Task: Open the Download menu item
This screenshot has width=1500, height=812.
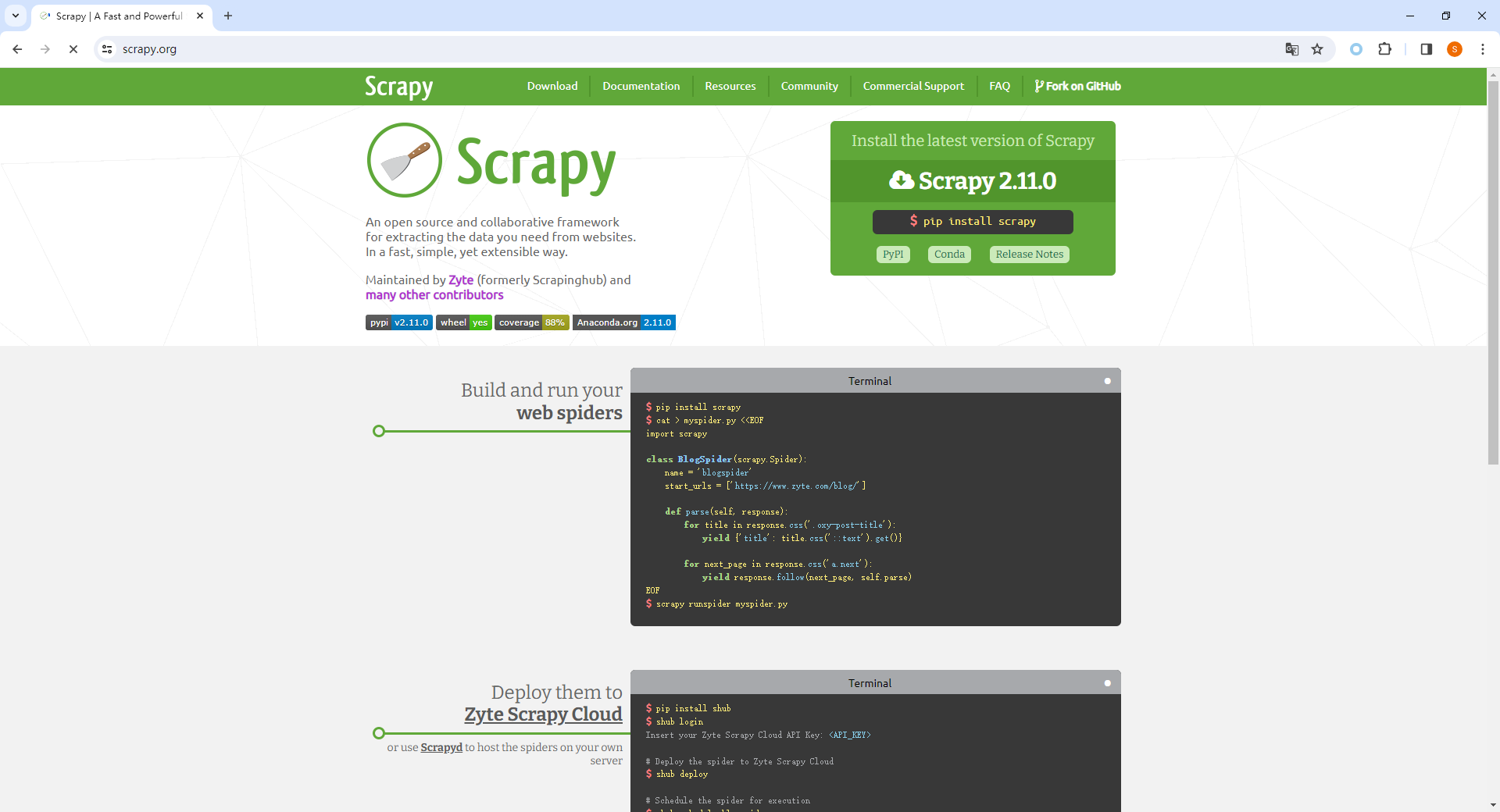Action: 552,86
